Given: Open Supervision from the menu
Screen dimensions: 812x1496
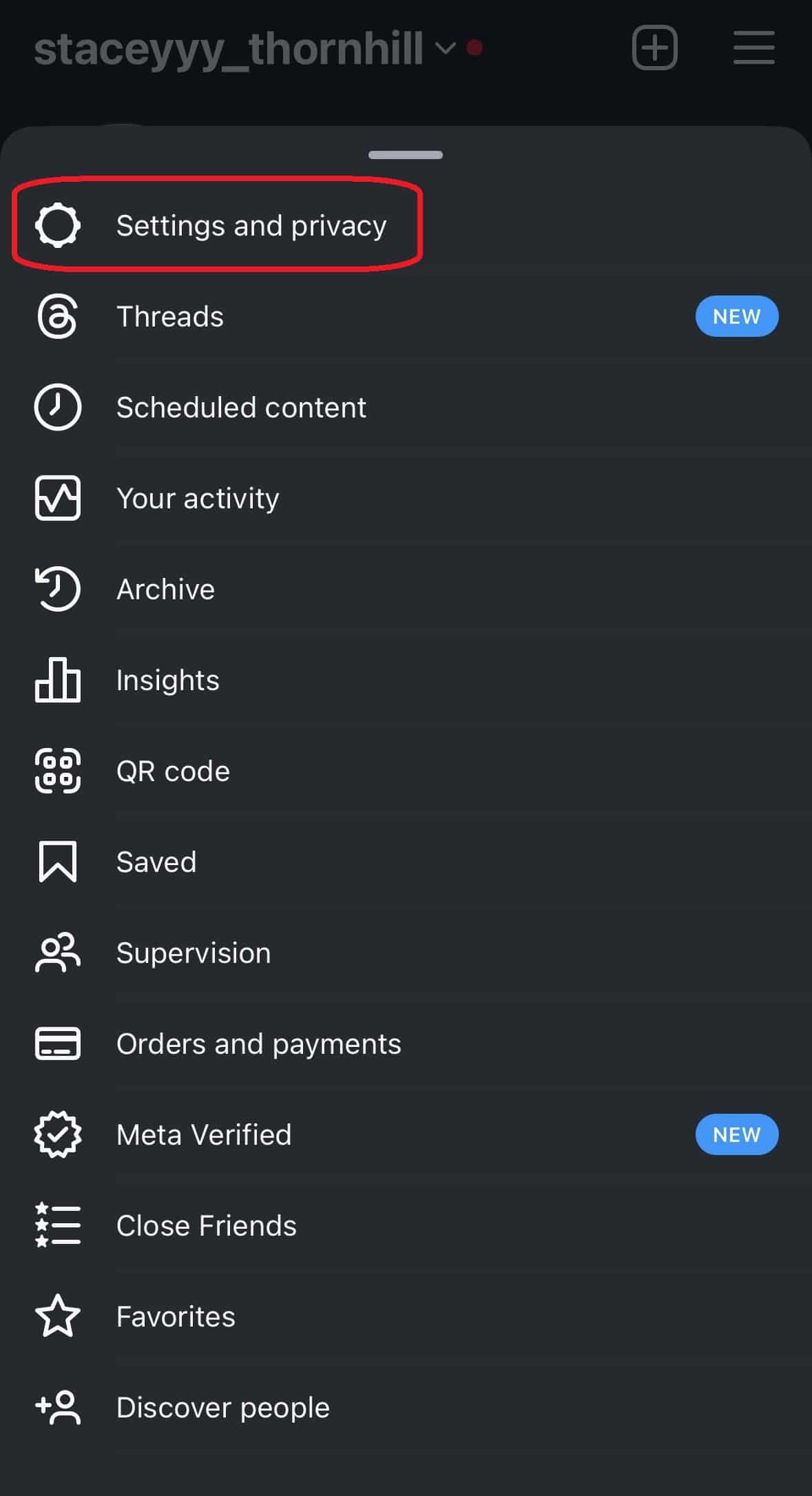Looking at the screenshot, I should point(194,953).
